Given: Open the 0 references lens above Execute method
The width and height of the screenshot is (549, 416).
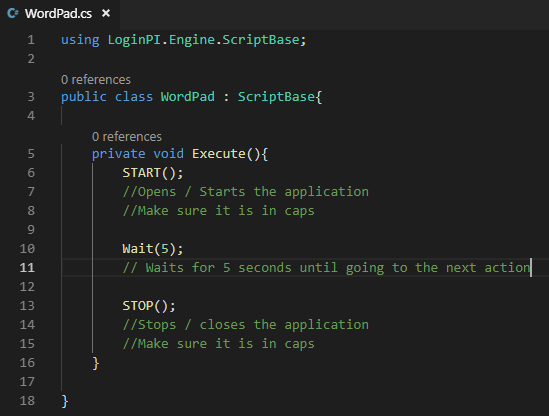Looking at the screenshot, I should coord(127,137).
